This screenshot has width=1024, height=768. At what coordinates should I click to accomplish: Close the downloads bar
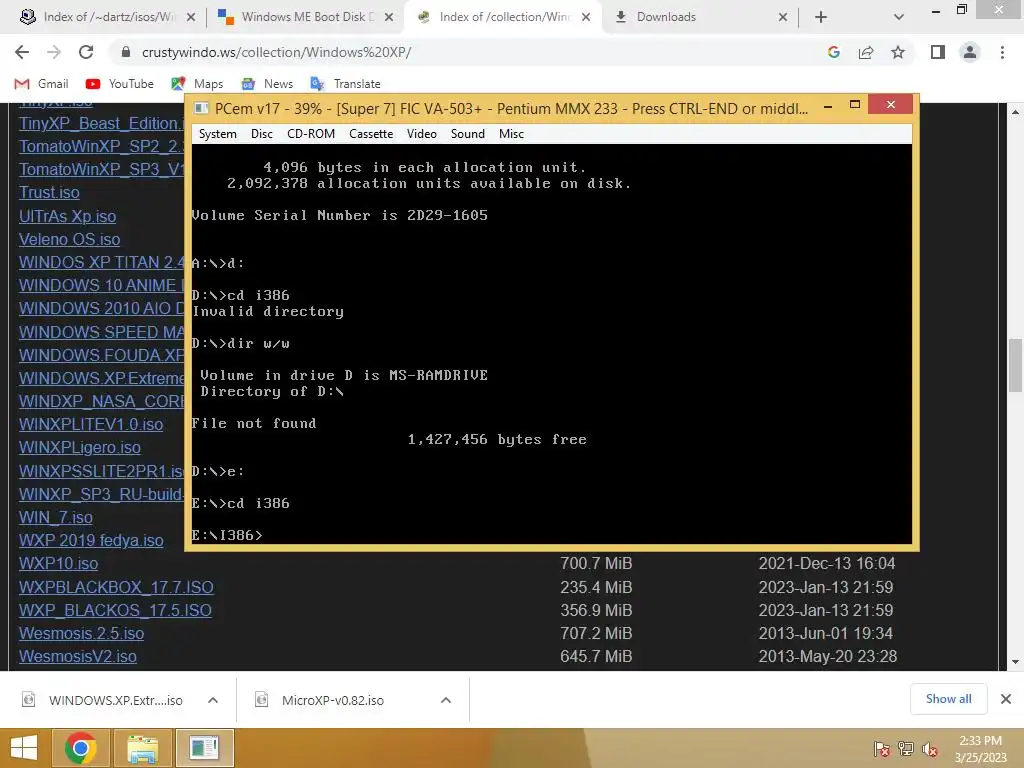click(1006, 699)
